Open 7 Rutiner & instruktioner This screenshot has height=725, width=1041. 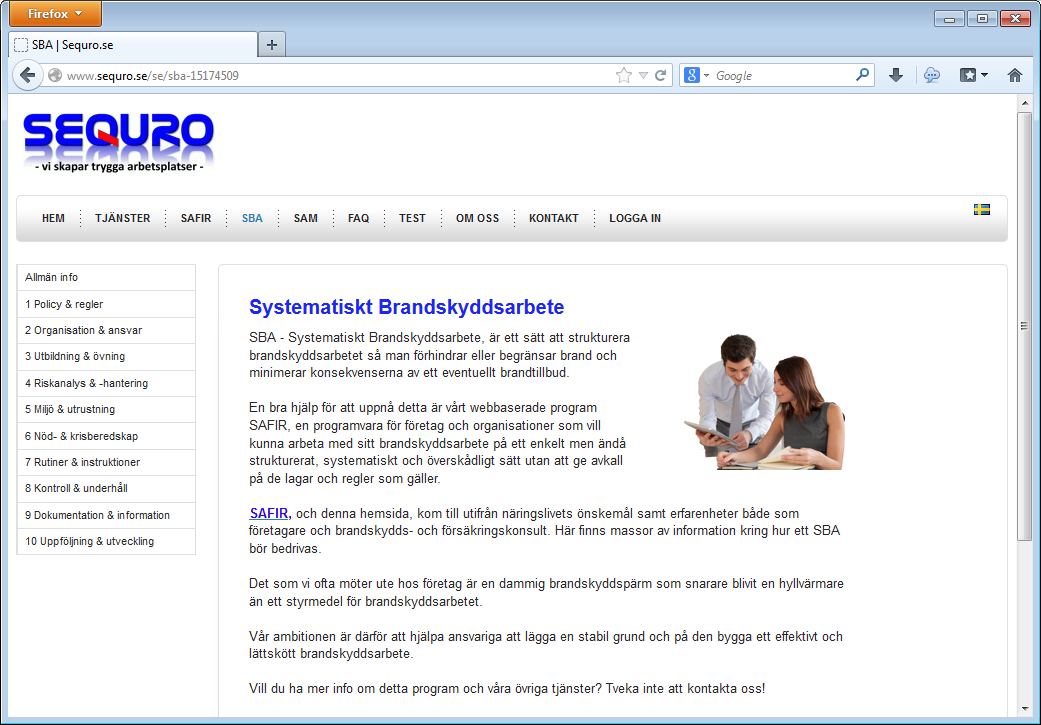(106, 462)
